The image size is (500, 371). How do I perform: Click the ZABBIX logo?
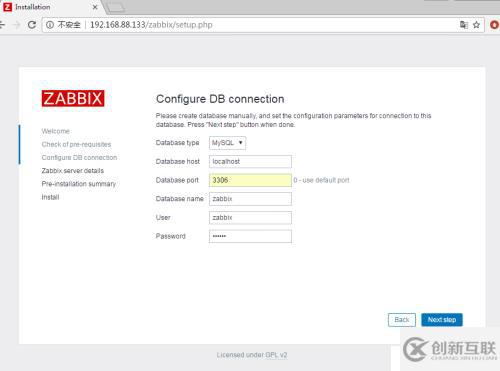(x=73, y=98)
